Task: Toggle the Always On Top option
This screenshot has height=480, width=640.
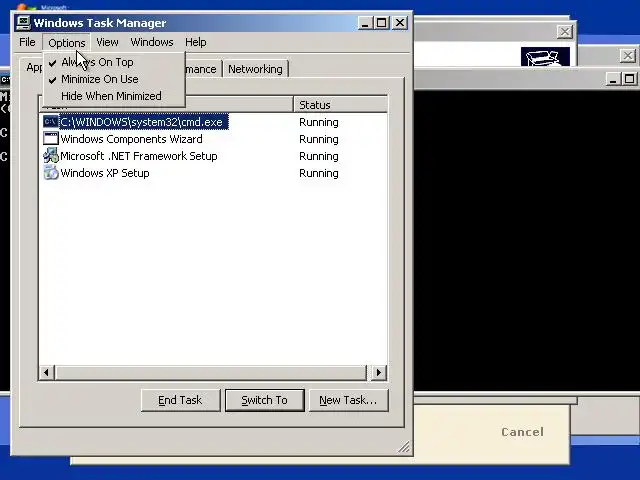Action: [114, 62]
